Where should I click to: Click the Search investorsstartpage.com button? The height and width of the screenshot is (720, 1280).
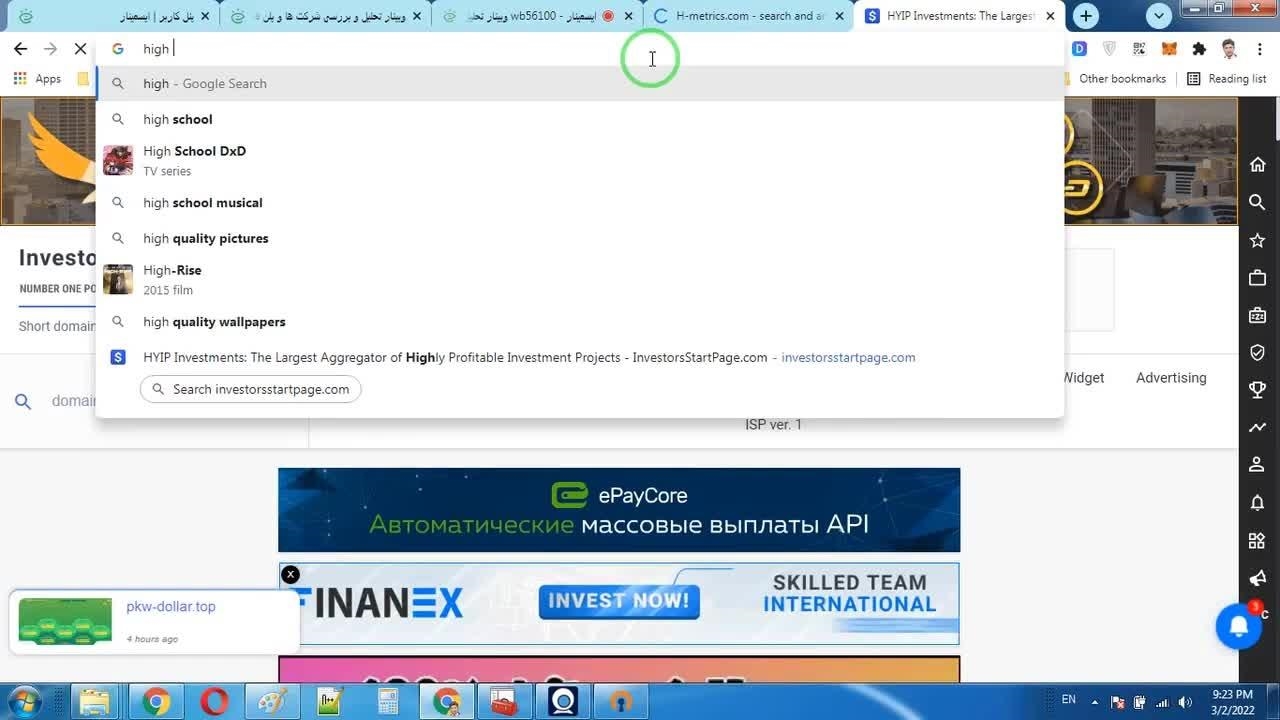pyautogui.click(x=251, y=389)
